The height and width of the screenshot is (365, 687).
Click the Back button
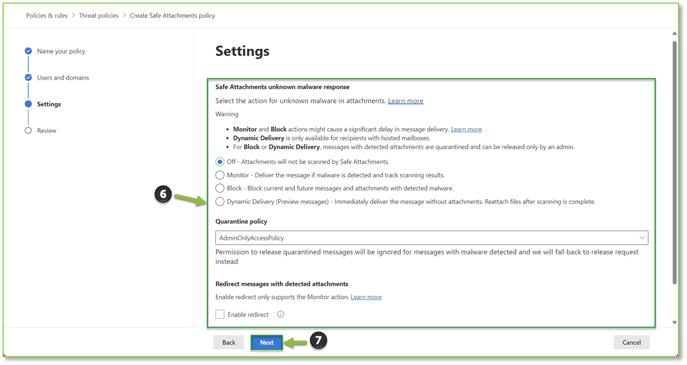(229, 343)
